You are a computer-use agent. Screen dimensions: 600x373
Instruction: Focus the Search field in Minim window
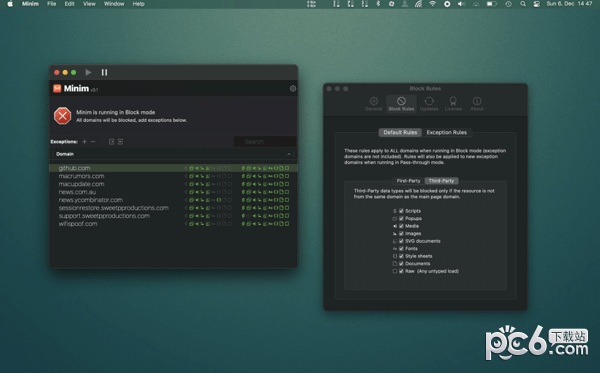(265, 142)
